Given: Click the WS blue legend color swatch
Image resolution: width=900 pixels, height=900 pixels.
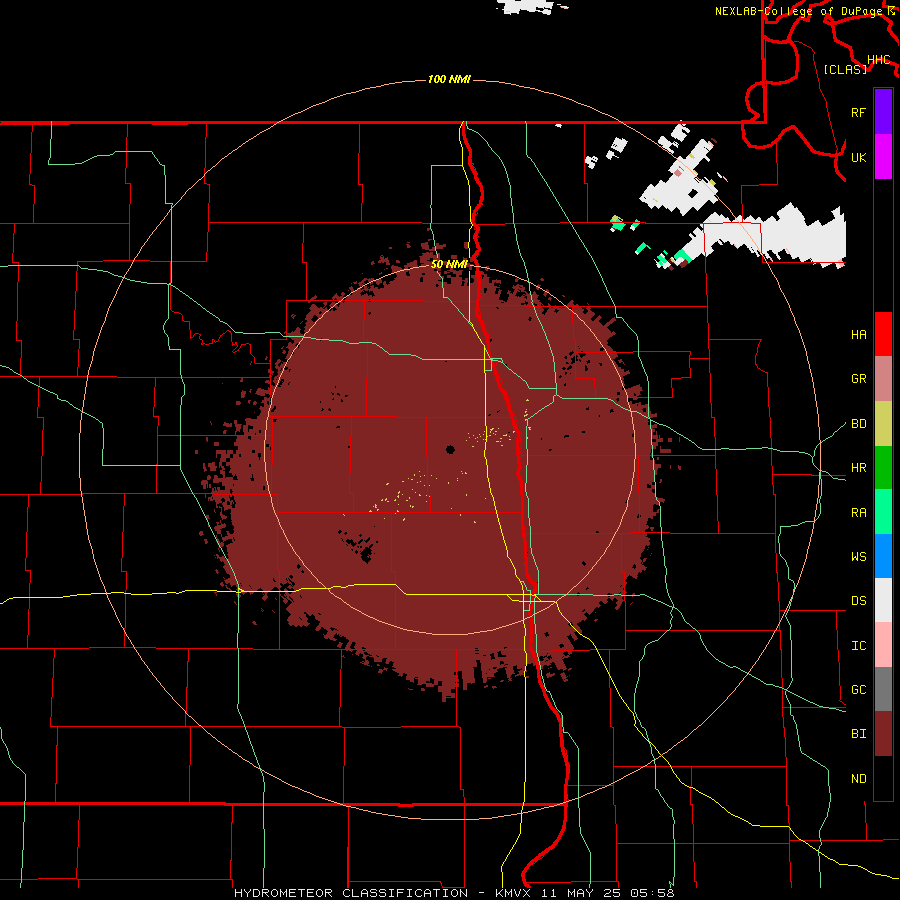Looking at the screenshot, I should coord(883,556).
